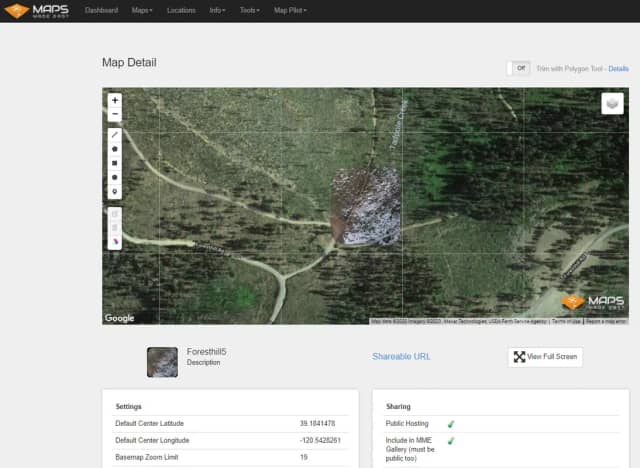The width and height of the screenshot is (640, 468).
Task: Click the Basemap Zoom Limit value 19
Action: coord(304,457)
